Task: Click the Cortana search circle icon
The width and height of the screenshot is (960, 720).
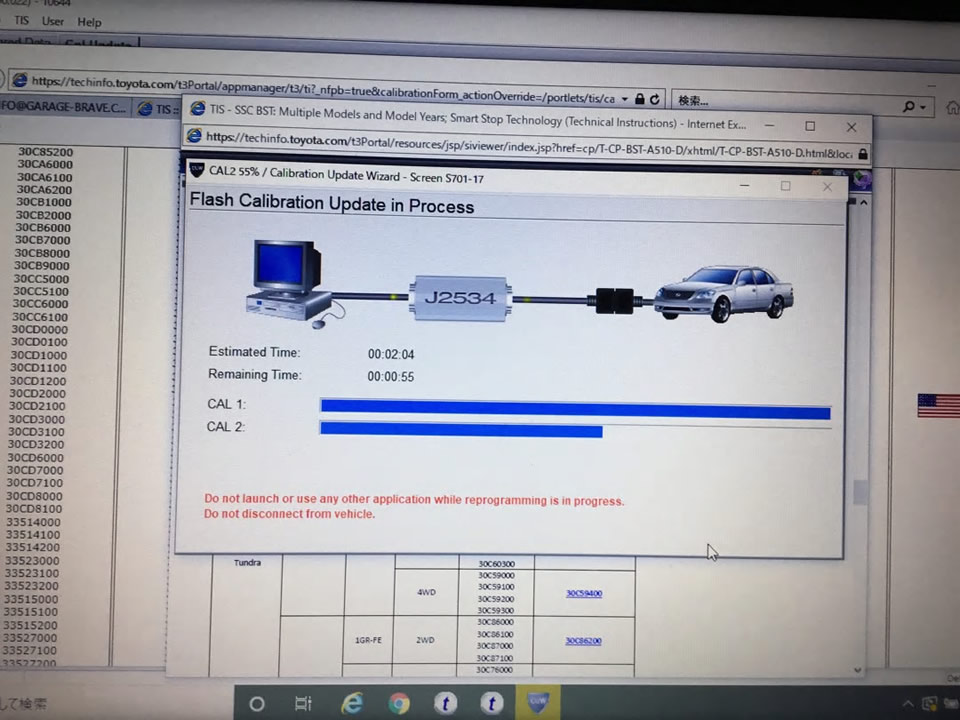Action: coord(257,704)
